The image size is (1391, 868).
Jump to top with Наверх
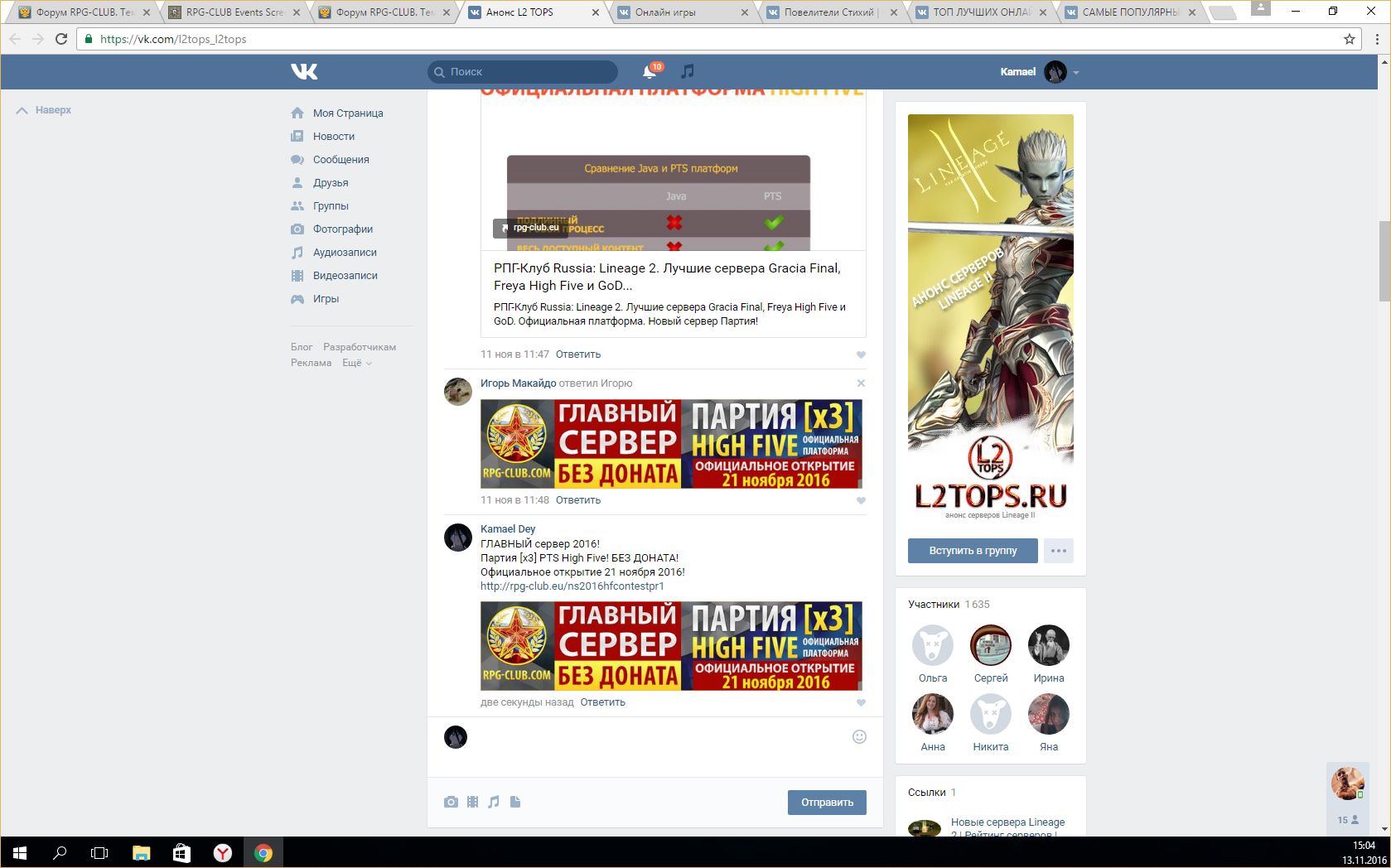[x=44, y=110]
